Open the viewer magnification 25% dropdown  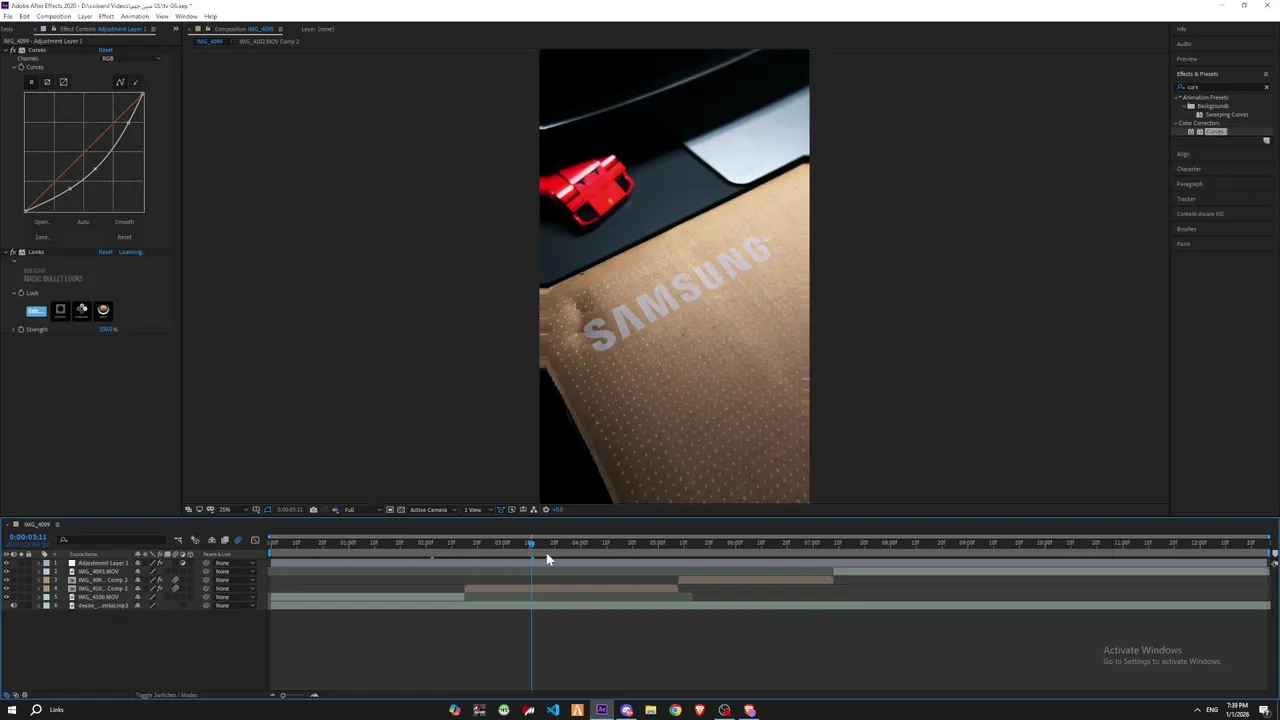[x=234, y=510]
